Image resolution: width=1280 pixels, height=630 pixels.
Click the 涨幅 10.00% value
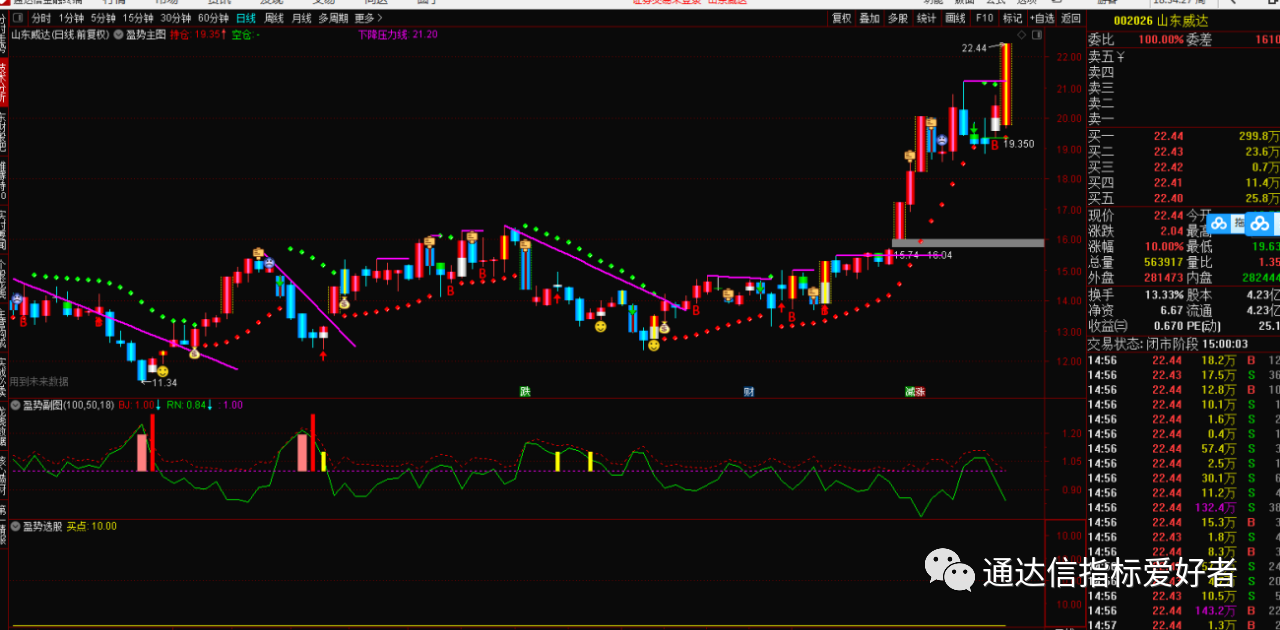(x=1163, y=246)
